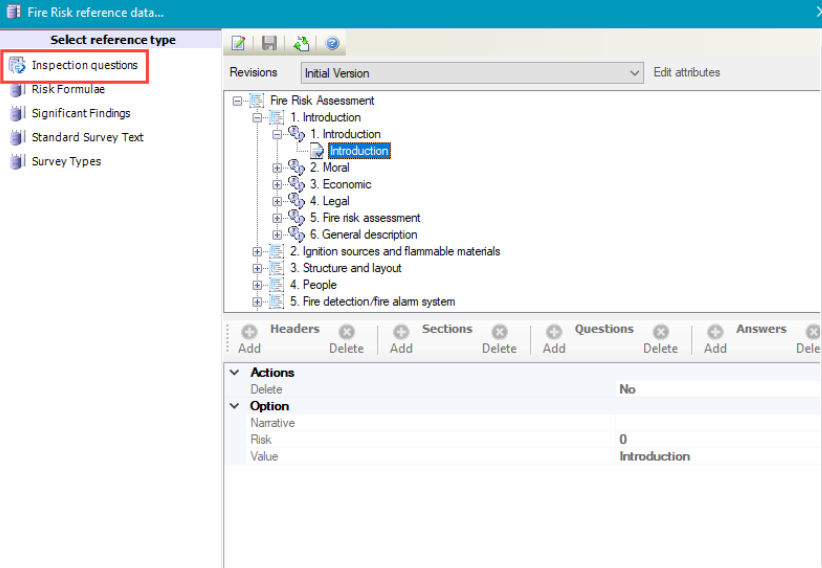The width and height of the screenshot is (822, 568).
Task: Click Add under Answers group
Action: click(x=715, y=339)
